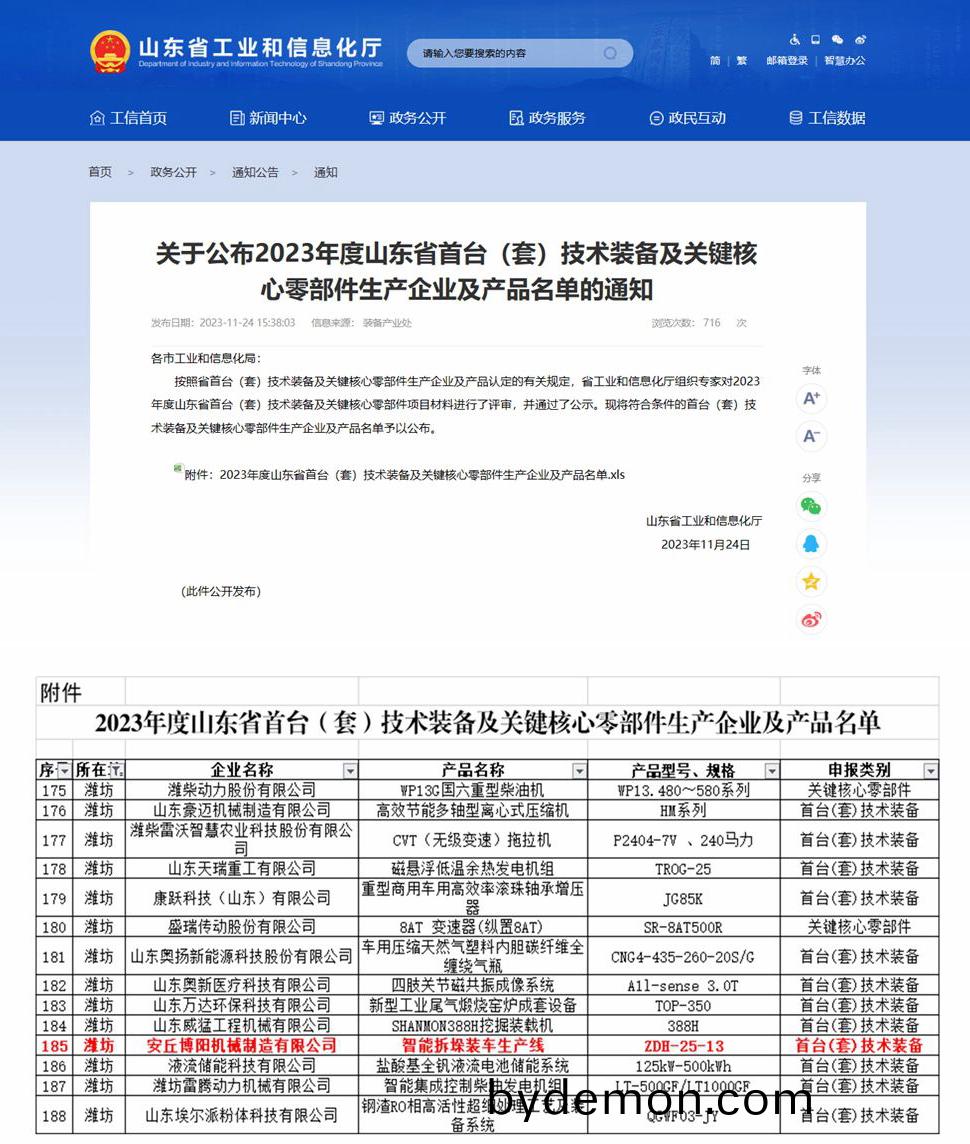Share to Qzone using the star icon
This screenshot has height=1144, width=970.
811,580
